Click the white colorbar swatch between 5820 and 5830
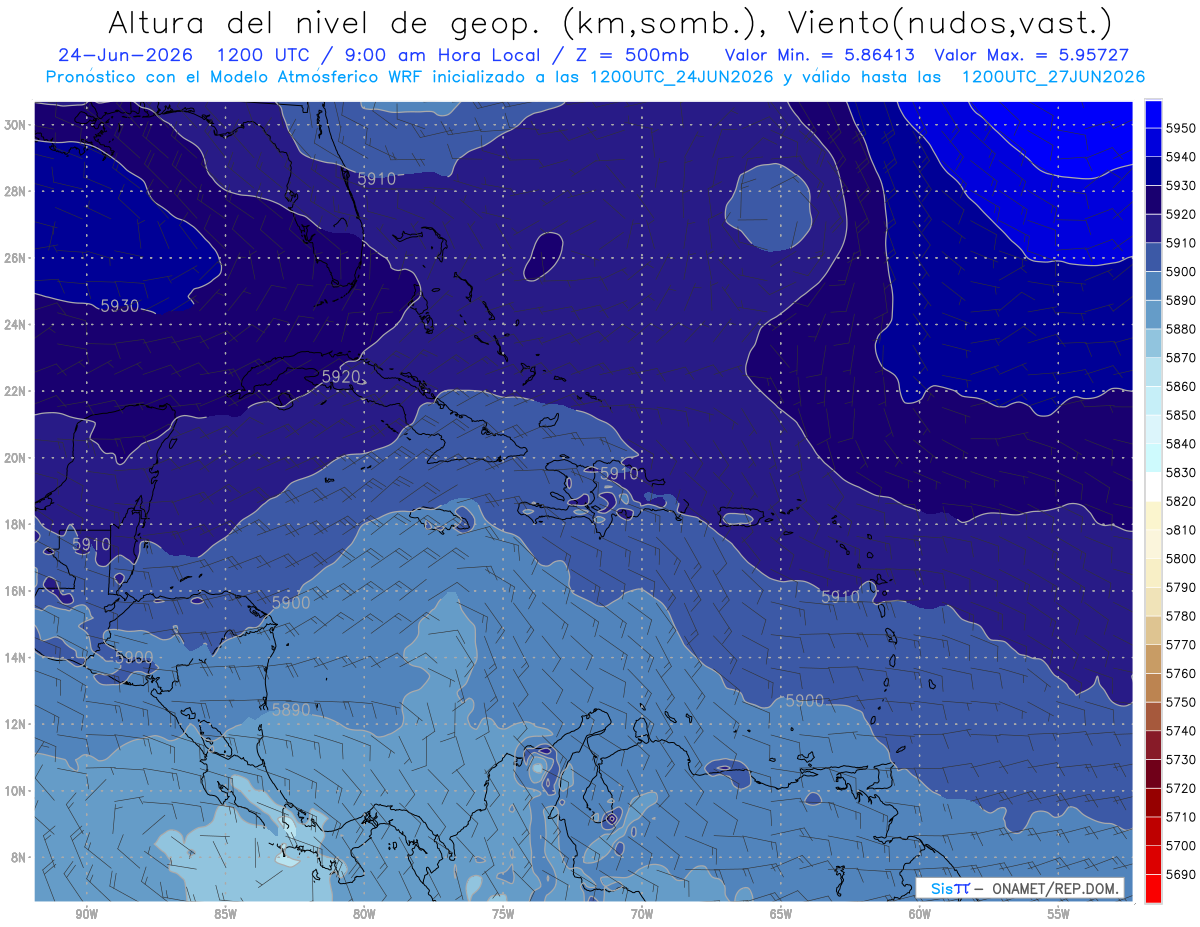 pyautogui.click(x=1153, y=487)
